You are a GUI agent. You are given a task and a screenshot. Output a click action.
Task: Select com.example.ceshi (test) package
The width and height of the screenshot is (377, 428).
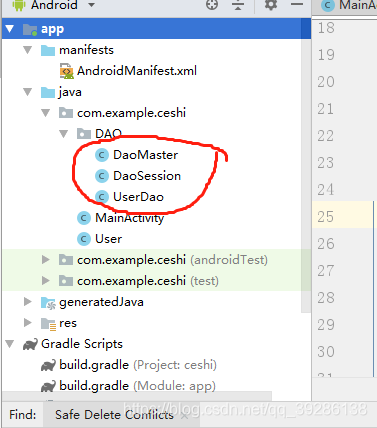point(148,281)
